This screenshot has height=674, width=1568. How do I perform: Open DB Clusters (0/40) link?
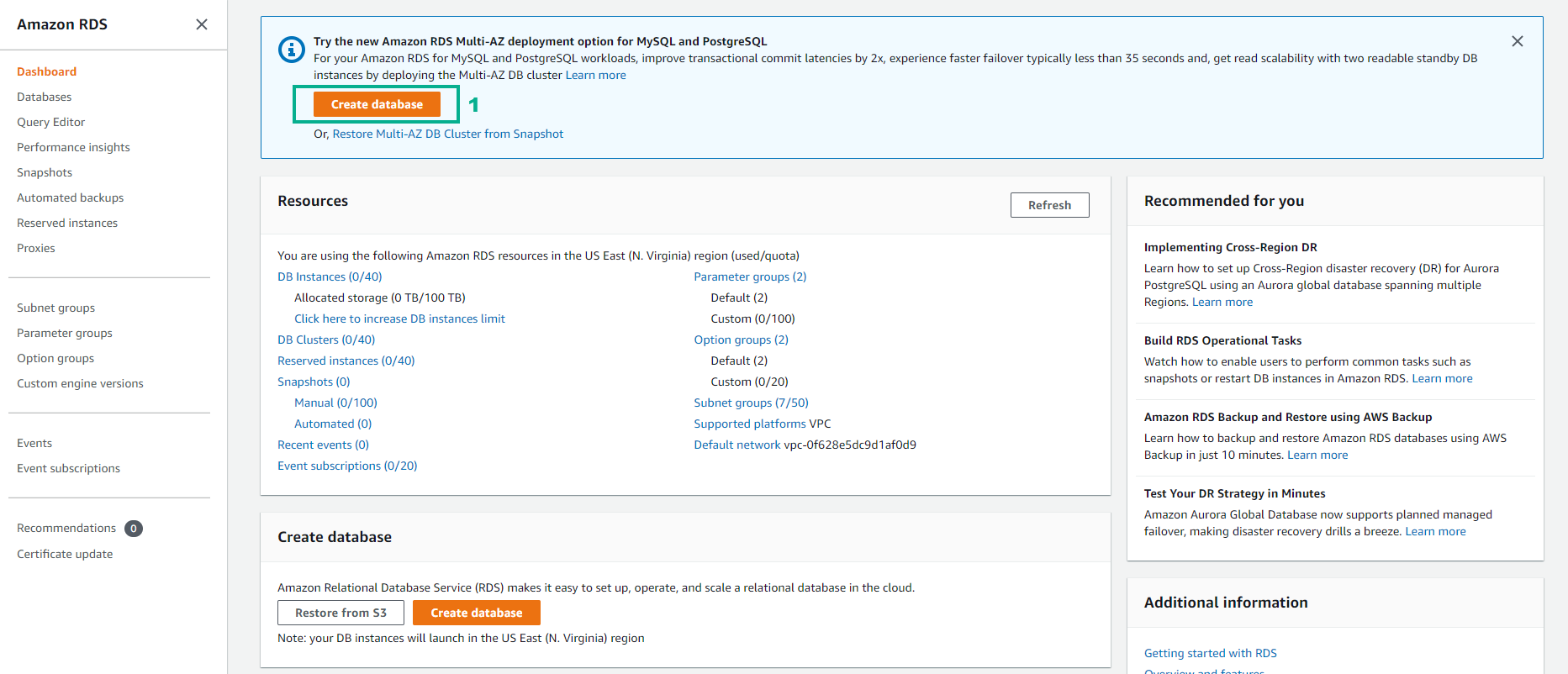point(326,340)
